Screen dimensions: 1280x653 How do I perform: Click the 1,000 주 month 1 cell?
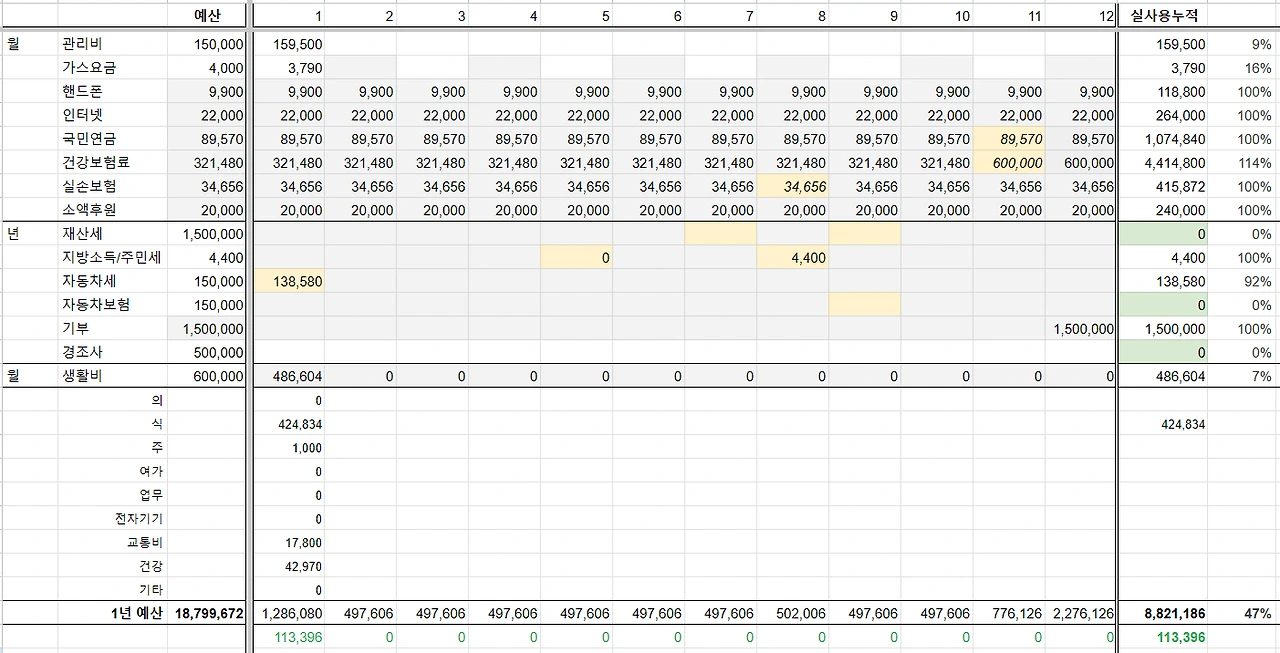tap(289, 448)
